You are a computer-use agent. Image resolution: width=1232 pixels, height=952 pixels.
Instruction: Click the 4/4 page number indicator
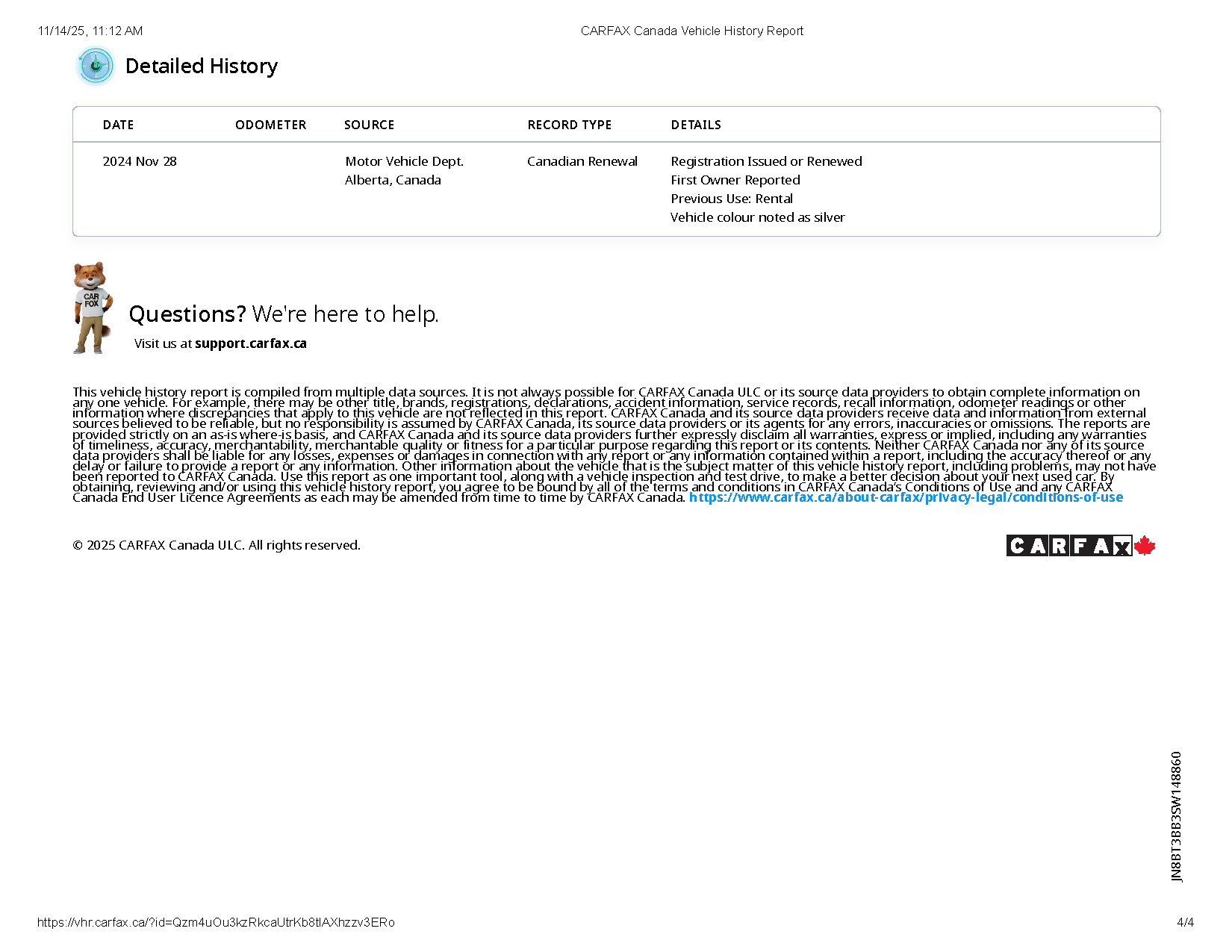pos(1184,922)
